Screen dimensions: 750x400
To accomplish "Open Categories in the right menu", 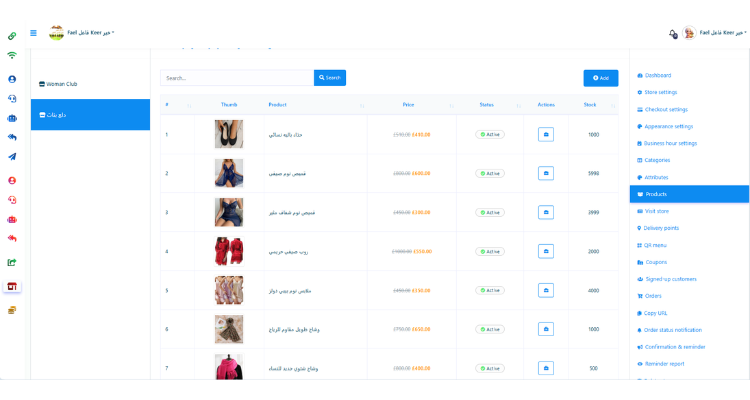I will 657,160.
